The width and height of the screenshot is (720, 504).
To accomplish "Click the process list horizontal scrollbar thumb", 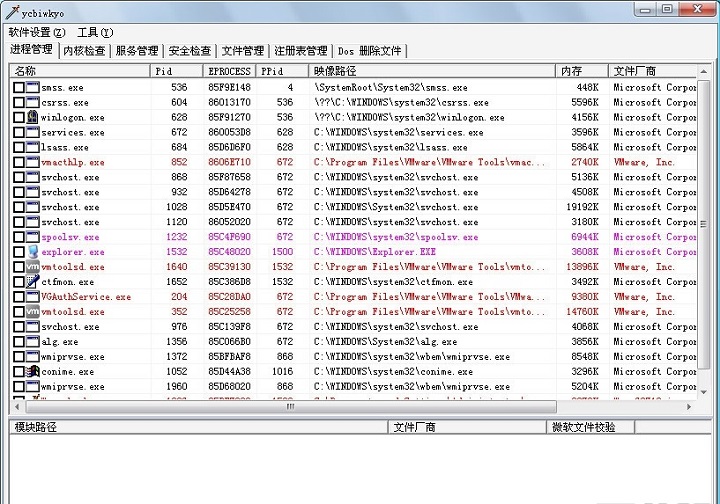I will 291,407.
